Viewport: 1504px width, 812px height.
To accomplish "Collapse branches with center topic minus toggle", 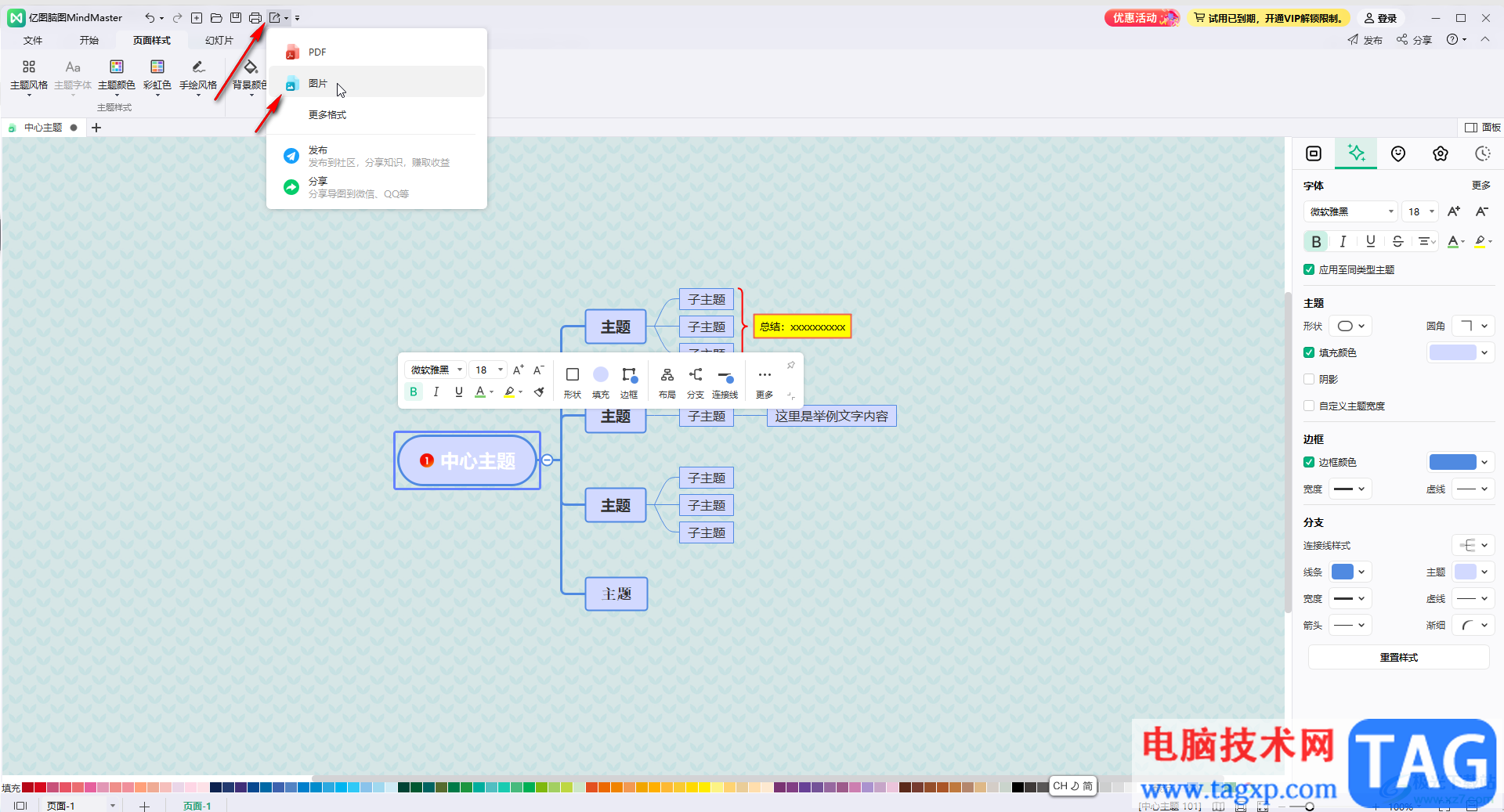I will tap(548, 460).
